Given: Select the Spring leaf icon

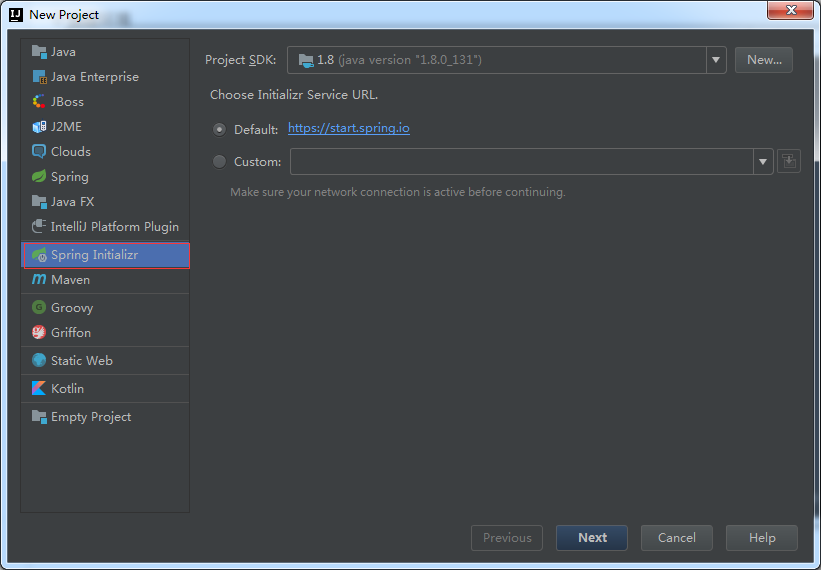Looking at the screenshot, I should (x=39, y=177).
